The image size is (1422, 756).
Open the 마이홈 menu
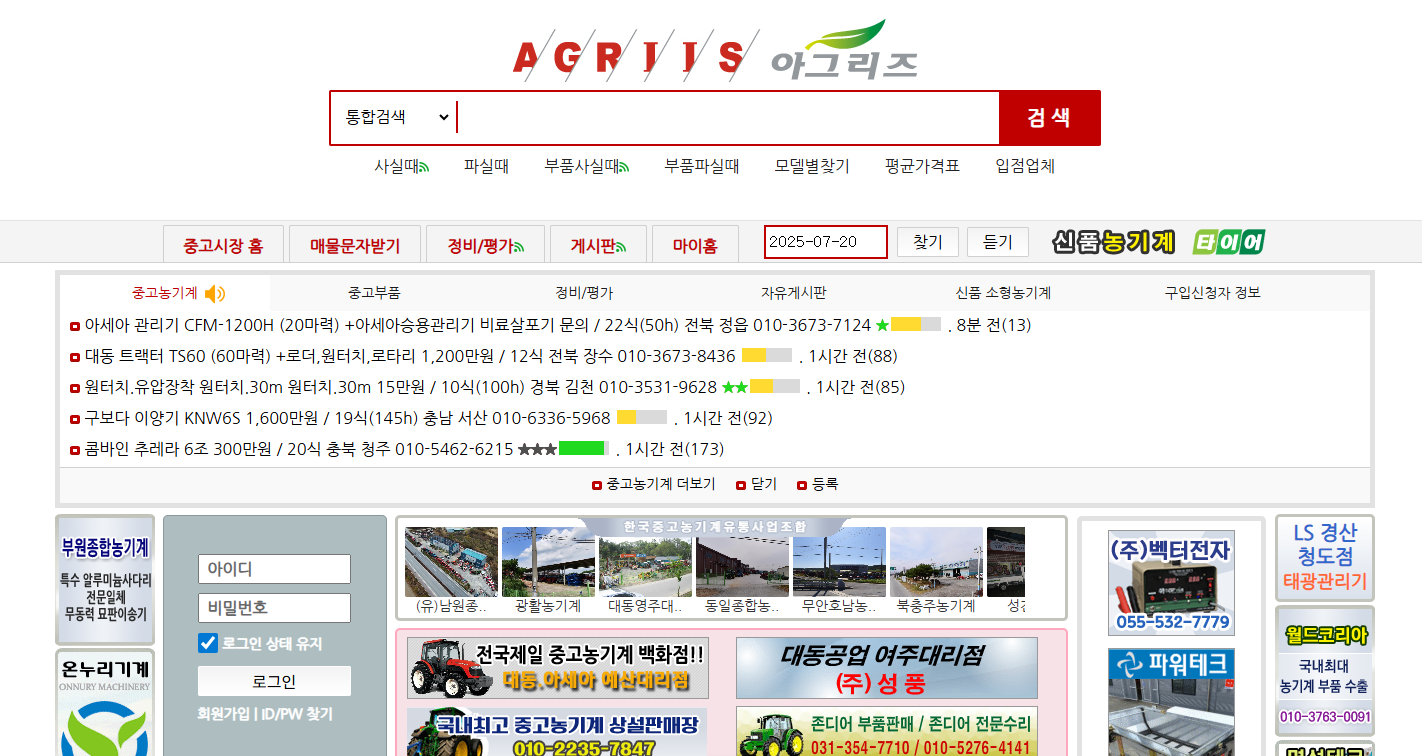(x=695, y=245)
